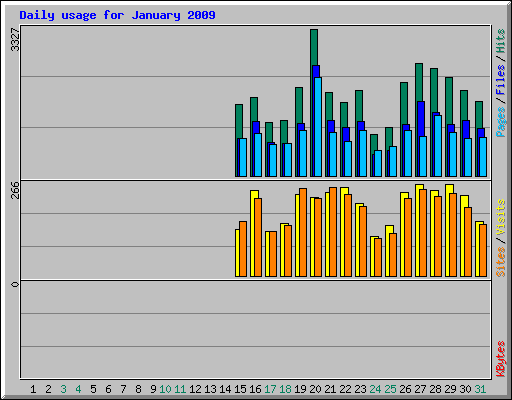Click the orange Sites bar for day 24

378,257
